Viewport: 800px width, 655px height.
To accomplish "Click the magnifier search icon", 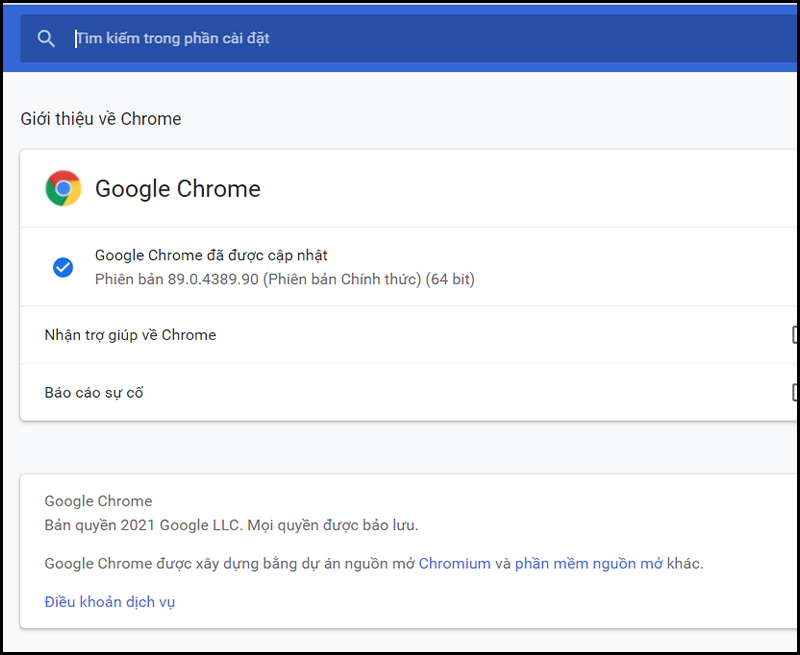I will click(46, 39).
